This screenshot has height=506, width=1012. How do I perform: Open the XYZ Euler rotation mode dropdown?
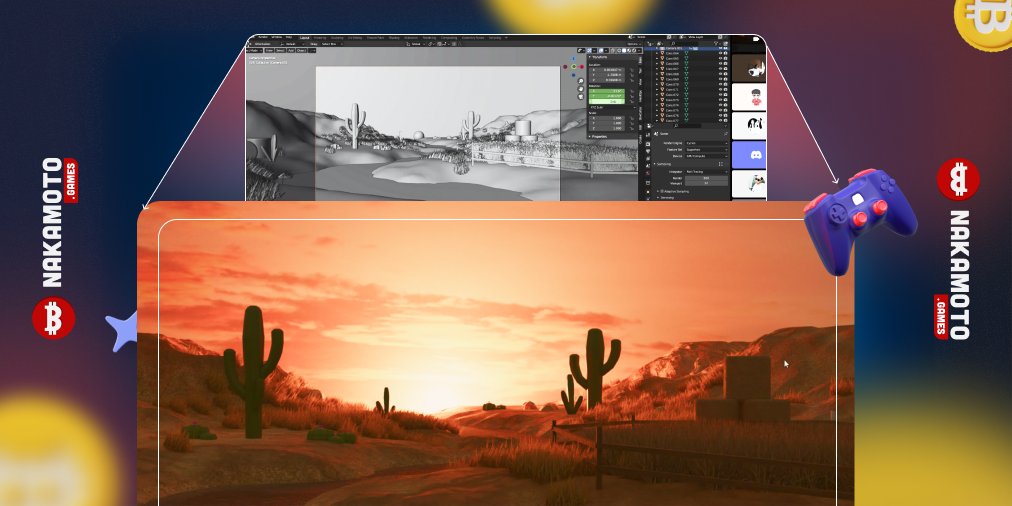tap(612, 107)
